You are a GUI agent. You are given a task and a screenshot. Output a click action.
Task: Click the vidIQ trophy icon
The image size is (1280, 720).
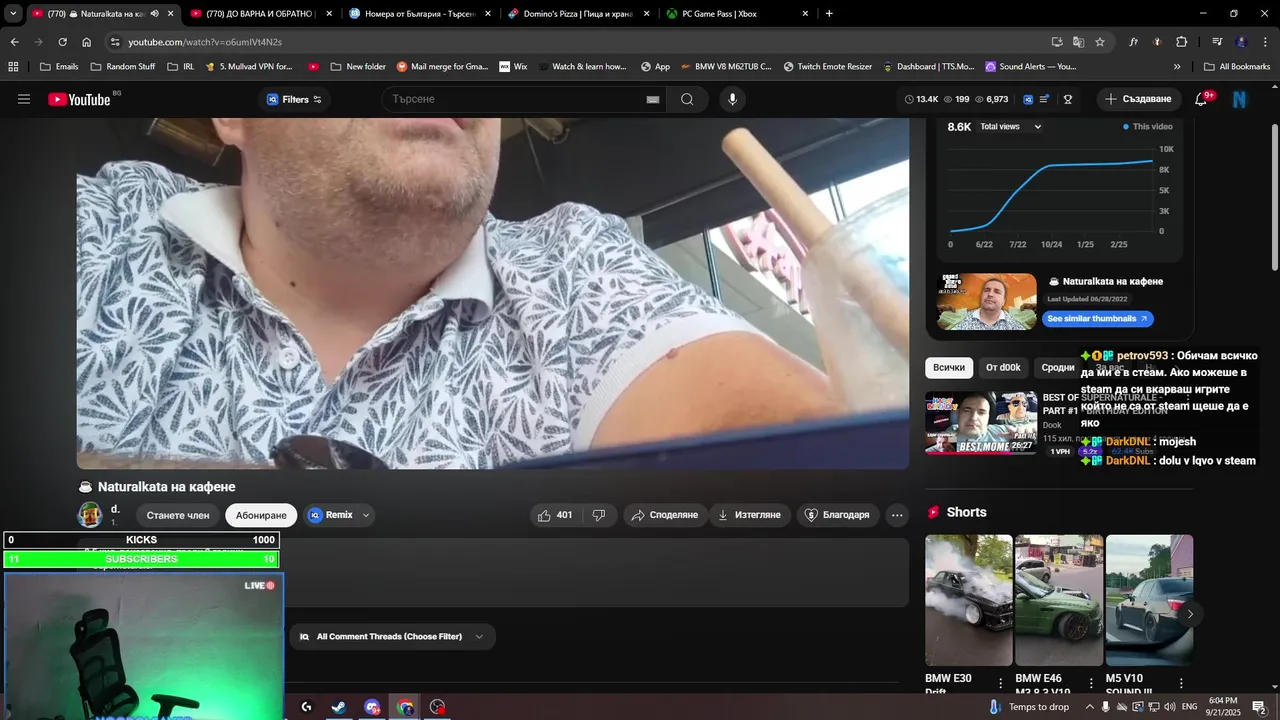pyautogui.click(x=1068, y=99)
